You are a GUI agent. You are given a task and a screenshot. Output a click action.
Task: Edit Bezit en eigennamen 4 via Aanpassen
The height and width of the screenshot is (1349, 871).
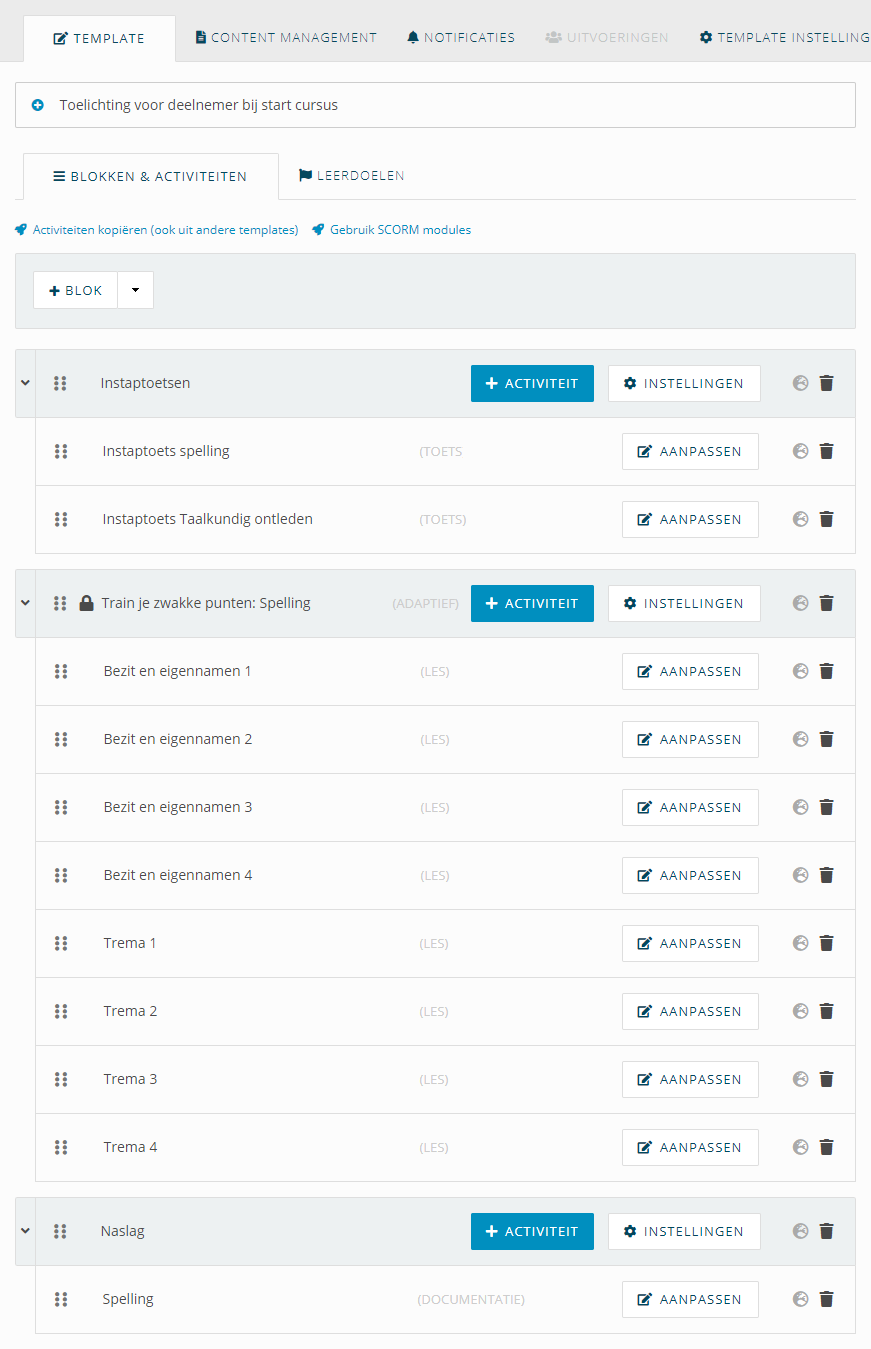click(690, 875)
